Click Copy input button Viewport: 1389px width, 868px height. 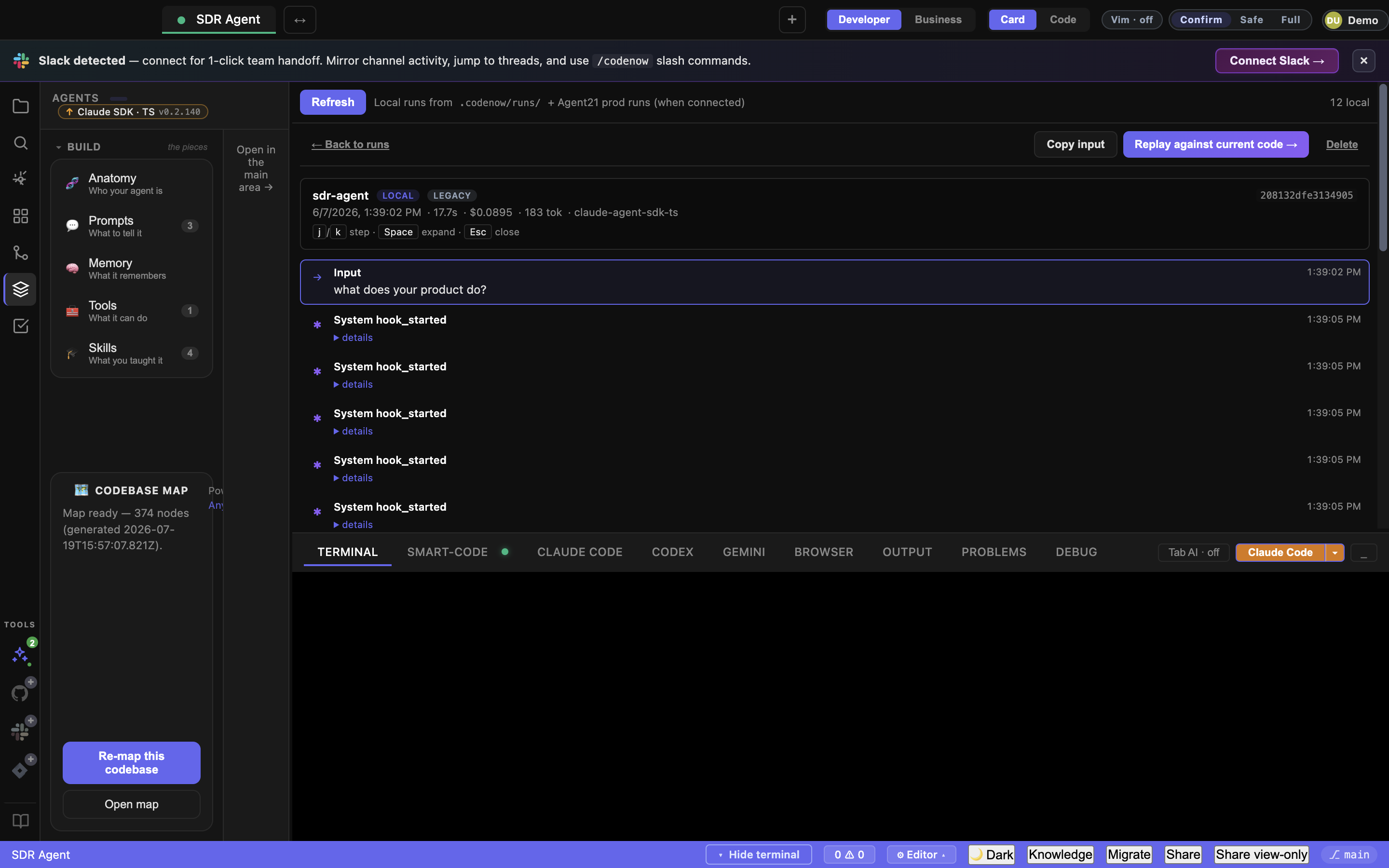coord(1075,145)
